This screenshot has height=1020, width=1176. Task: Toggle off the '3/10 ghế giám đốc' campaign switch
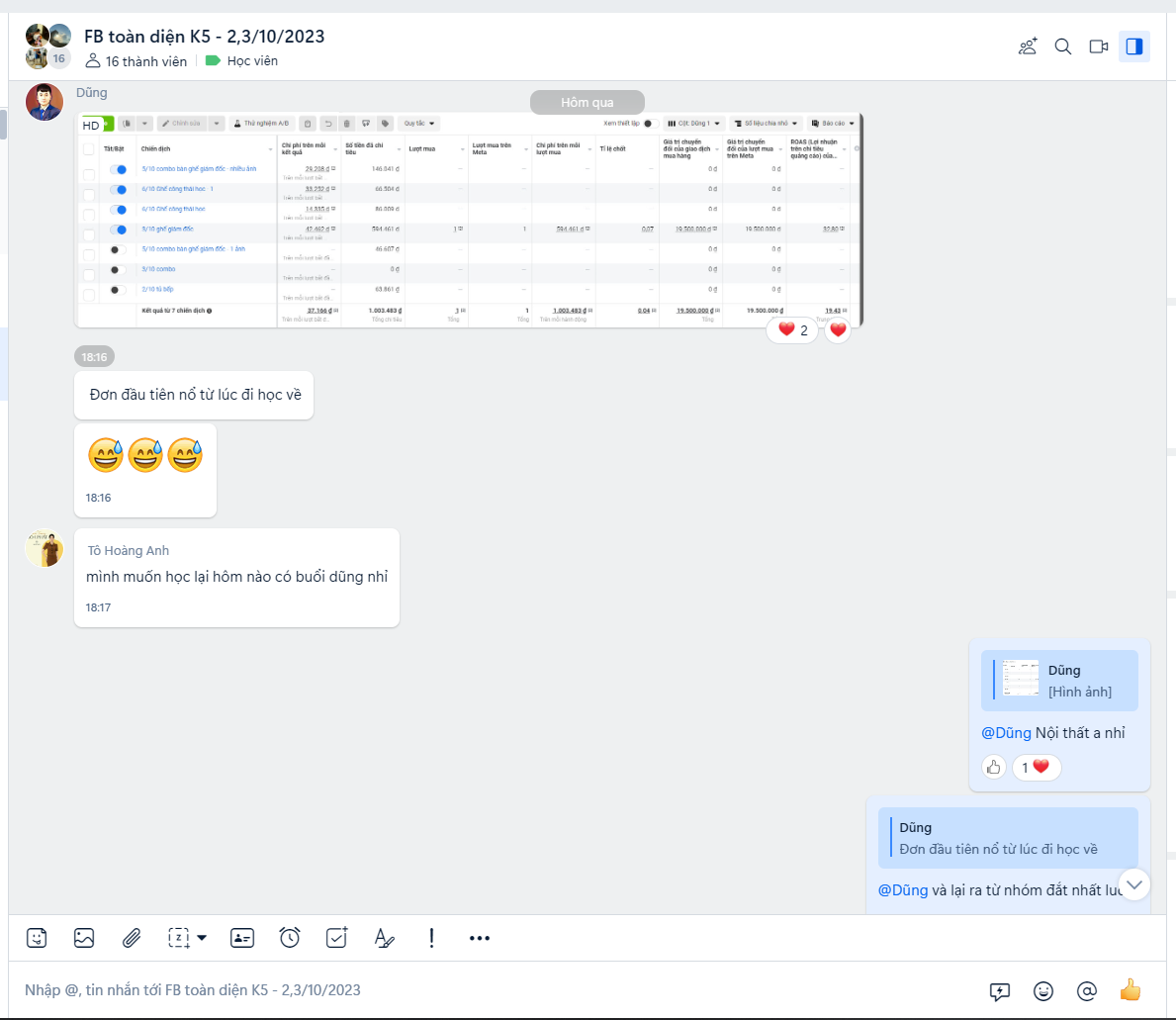coord(119,231)
